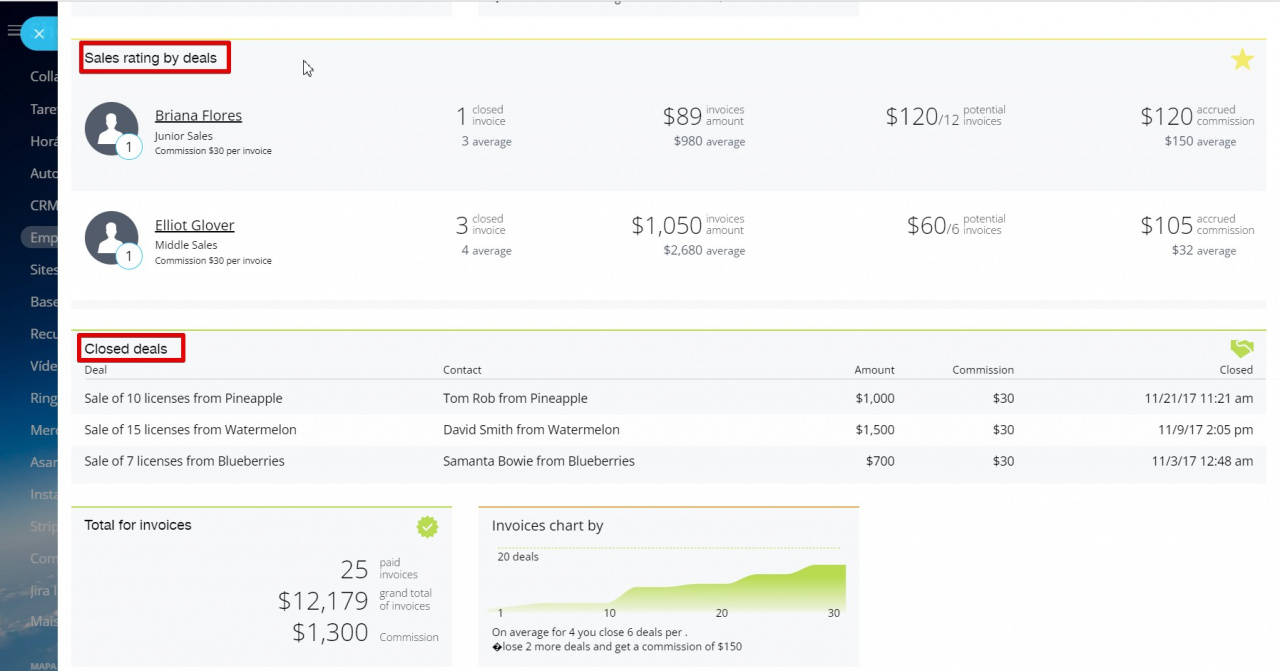Open Sale of 15 licenses from Watermelon deal
The width and height of the screenshot is (1280, 671).
190,430
